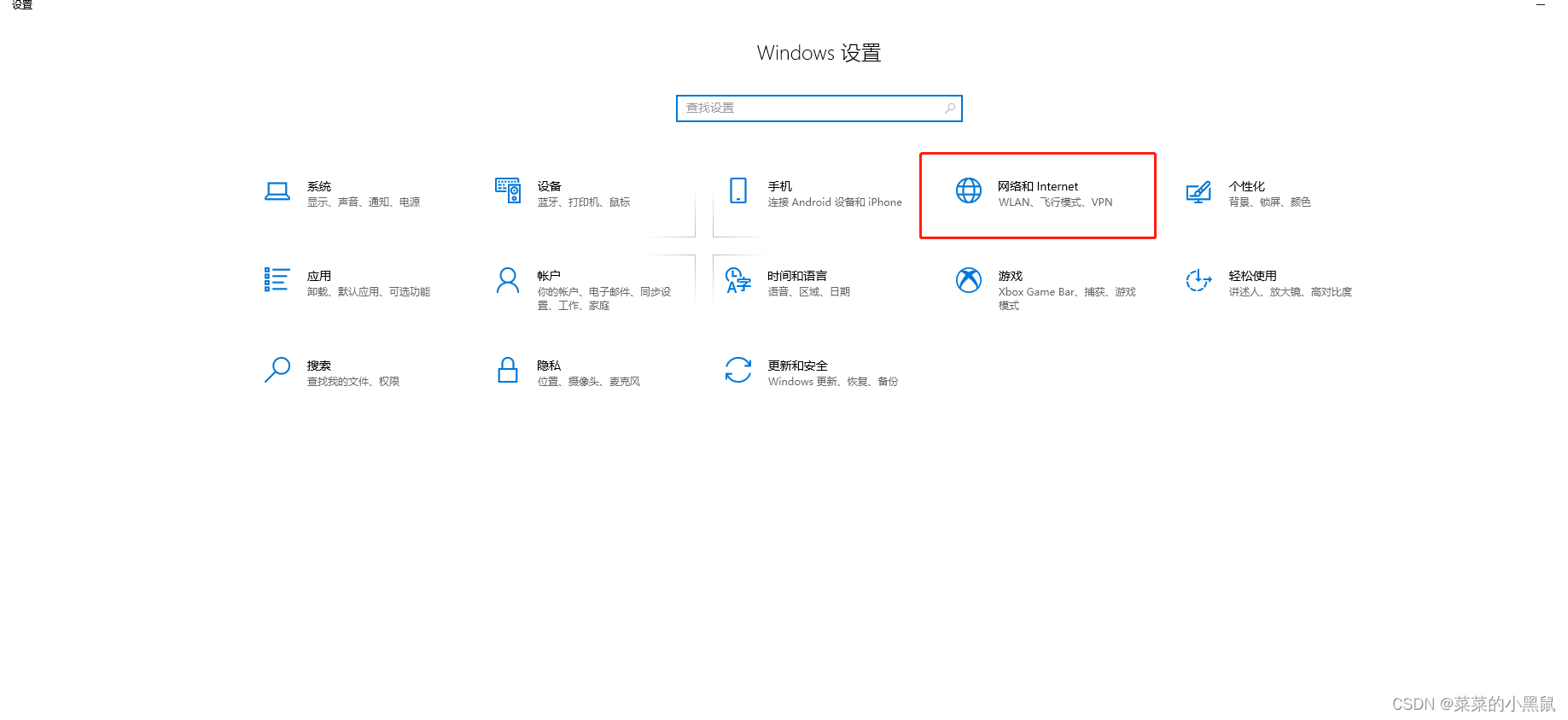
Task: Click 连接 Android 设备和 iPhone text
Action: 835,202
